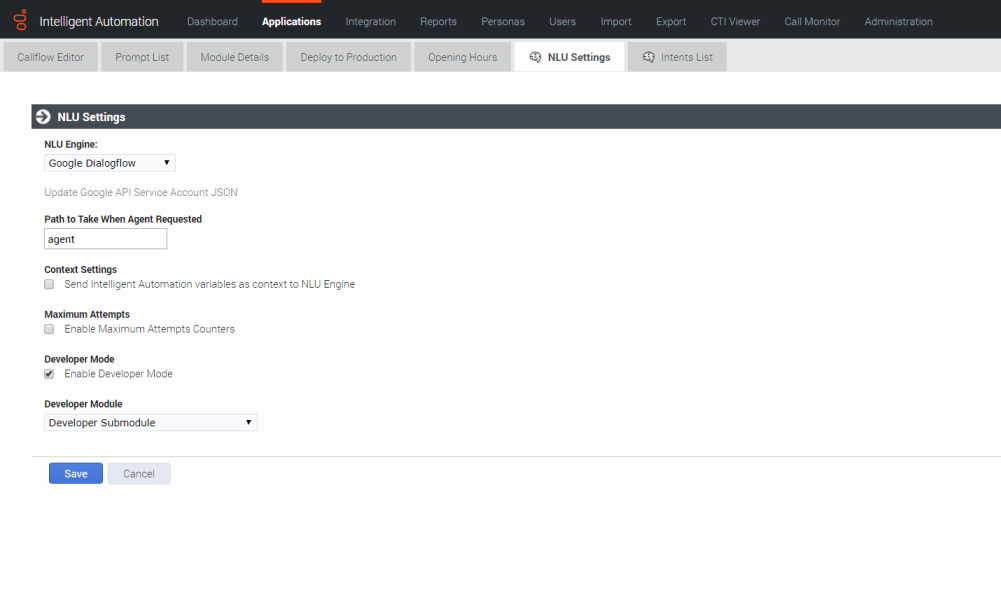Click the brain icon on NLU Settings tab
The image size is (1001, 616).
(535, 57)
